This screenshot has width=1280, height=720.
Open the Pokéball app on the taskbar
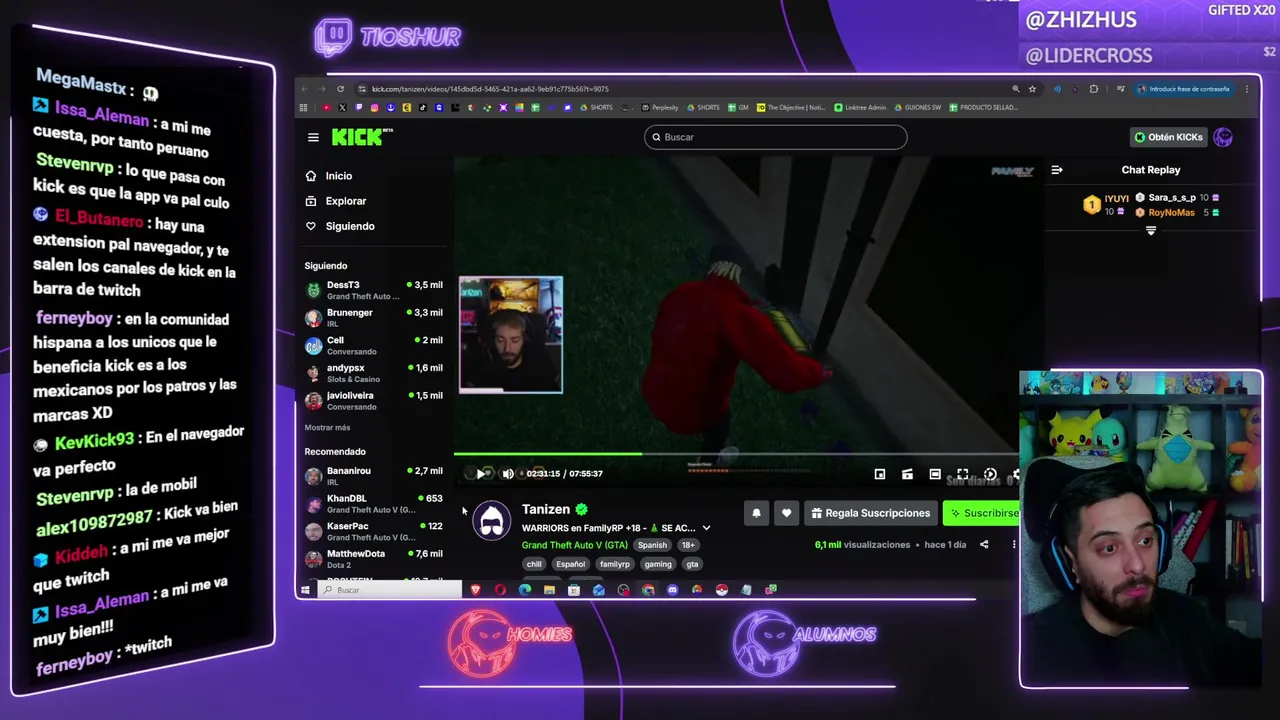(x=721, y=590)
